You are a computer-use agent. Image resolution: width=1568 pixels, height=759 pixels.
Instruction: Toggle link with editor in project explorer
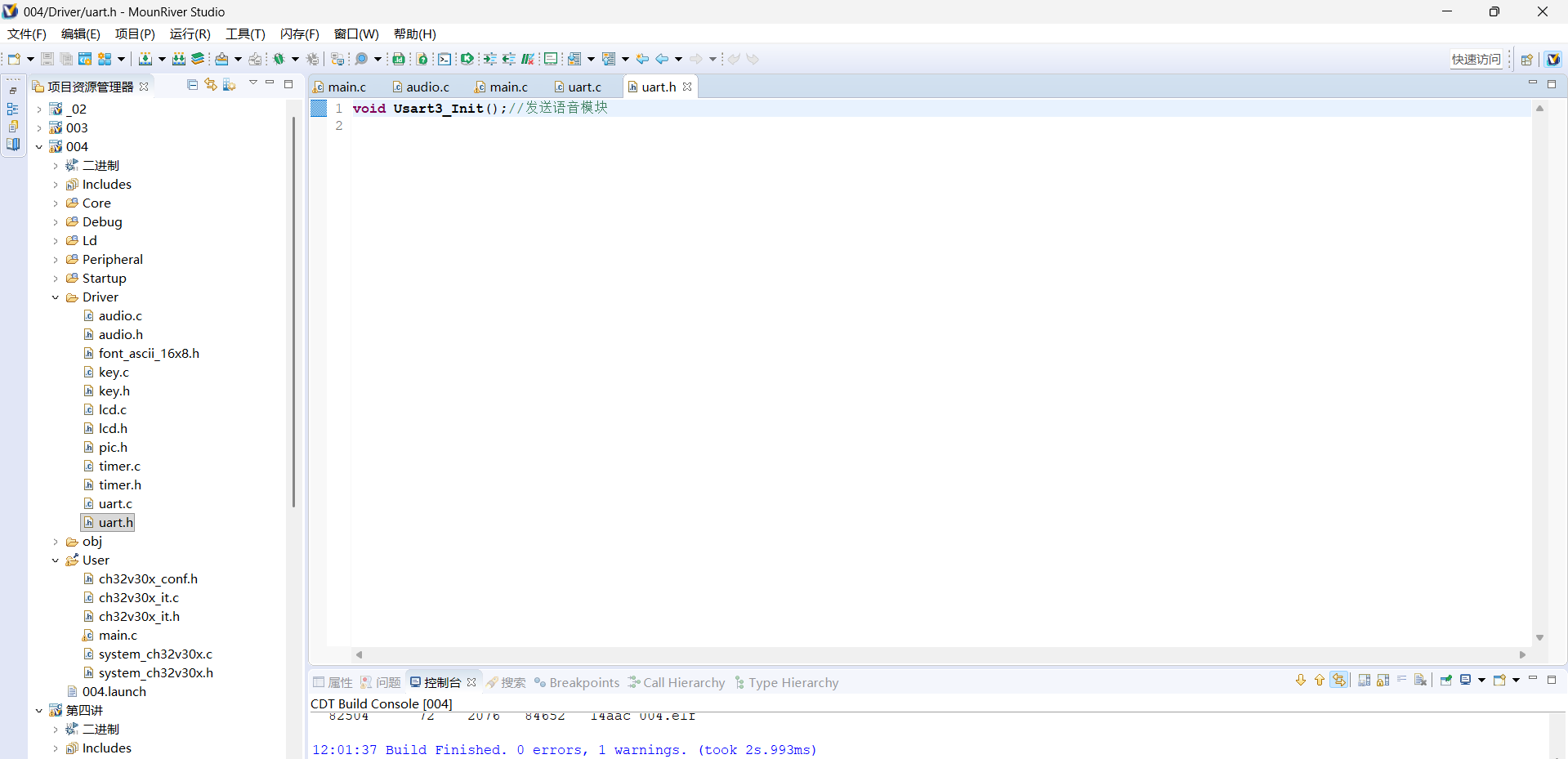(x=211, y=85)
